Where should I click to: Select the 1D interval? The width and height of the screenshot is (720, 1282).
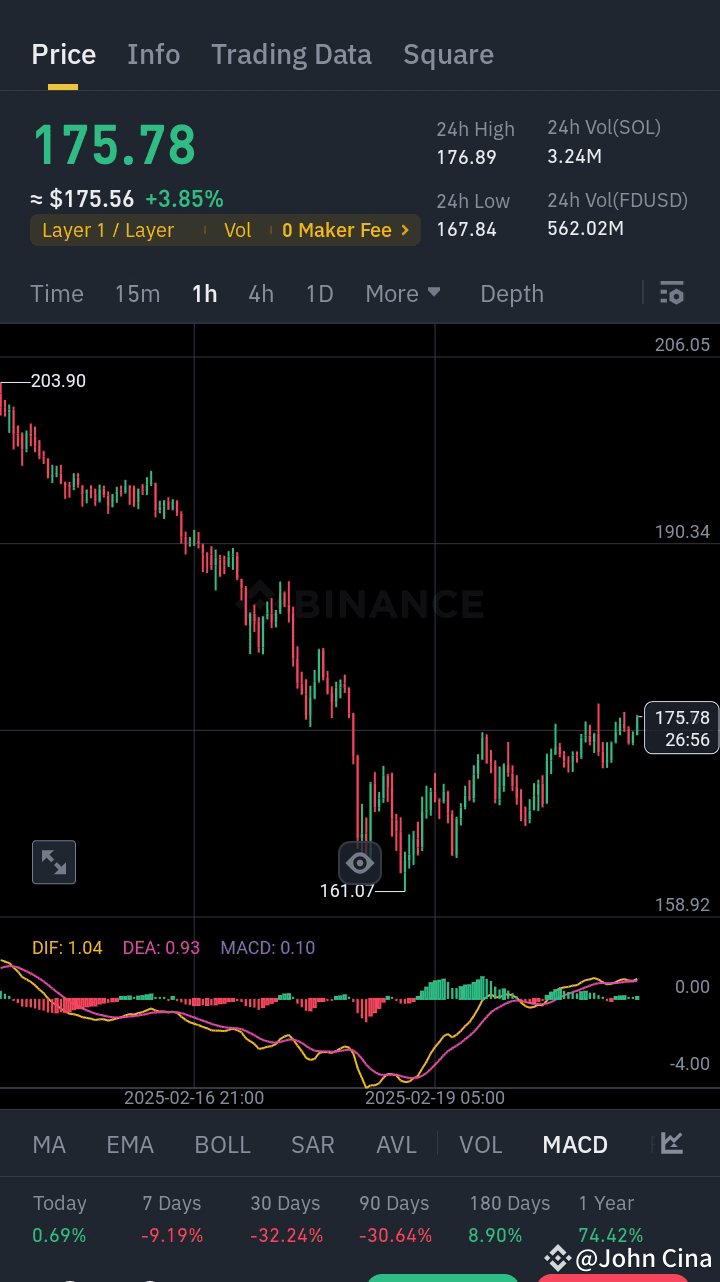(319, 293)
